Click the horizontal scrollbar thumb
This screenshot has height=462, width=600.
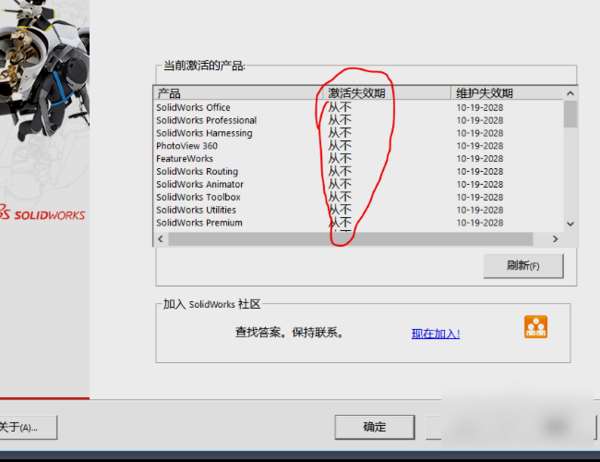click(x=351, y=239)
